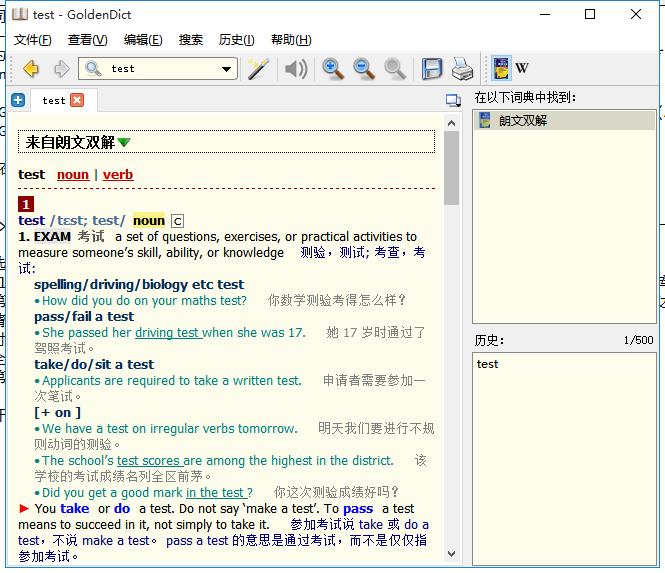Click the magnifier icon in search box

pos(93,68)
